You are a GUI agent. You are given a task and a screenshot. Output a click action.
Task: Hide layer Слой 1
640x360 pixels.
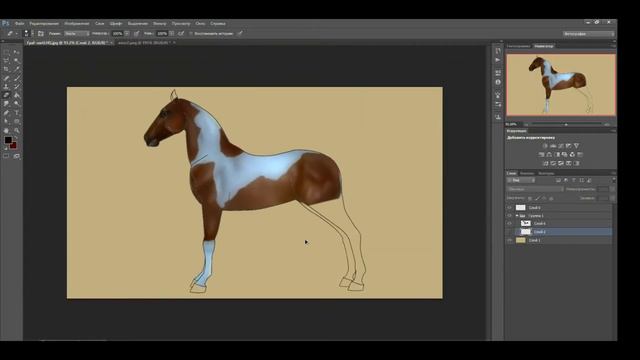[x=509, y=240]
